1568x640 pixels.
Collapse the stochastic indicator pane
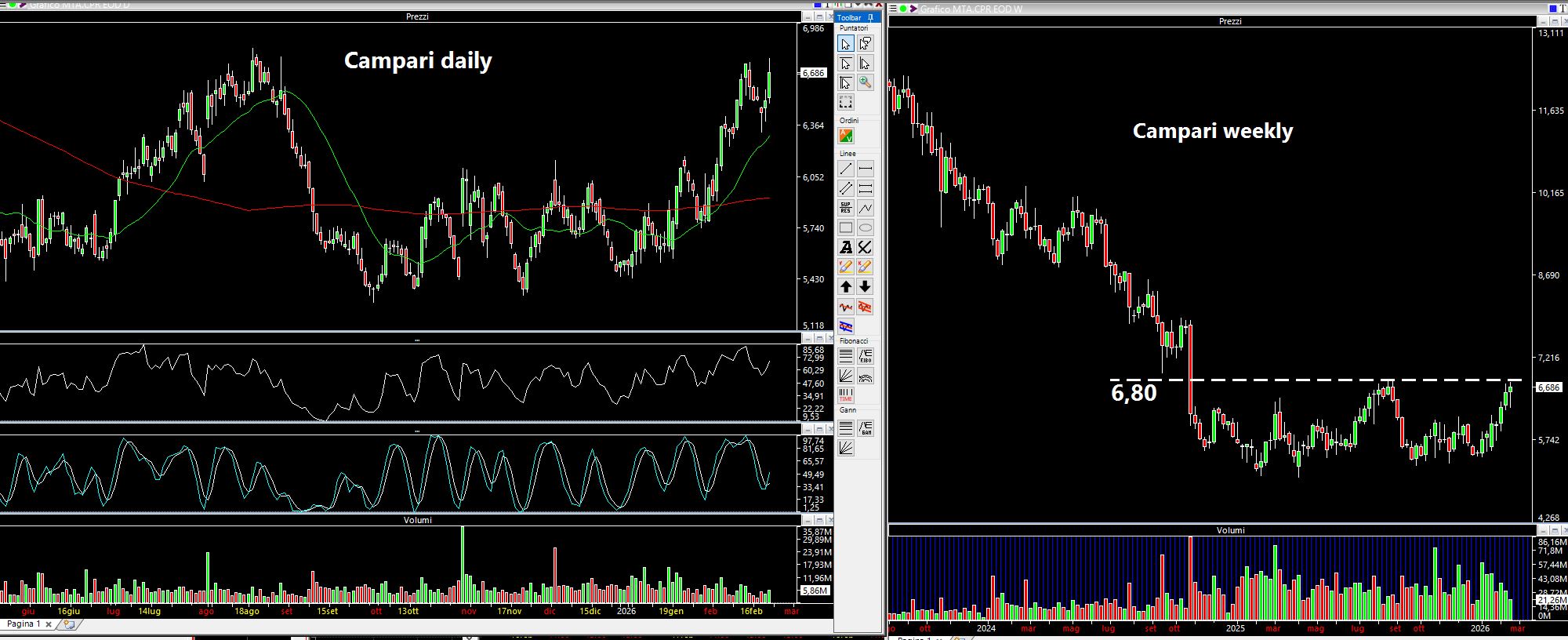point(807,430)
